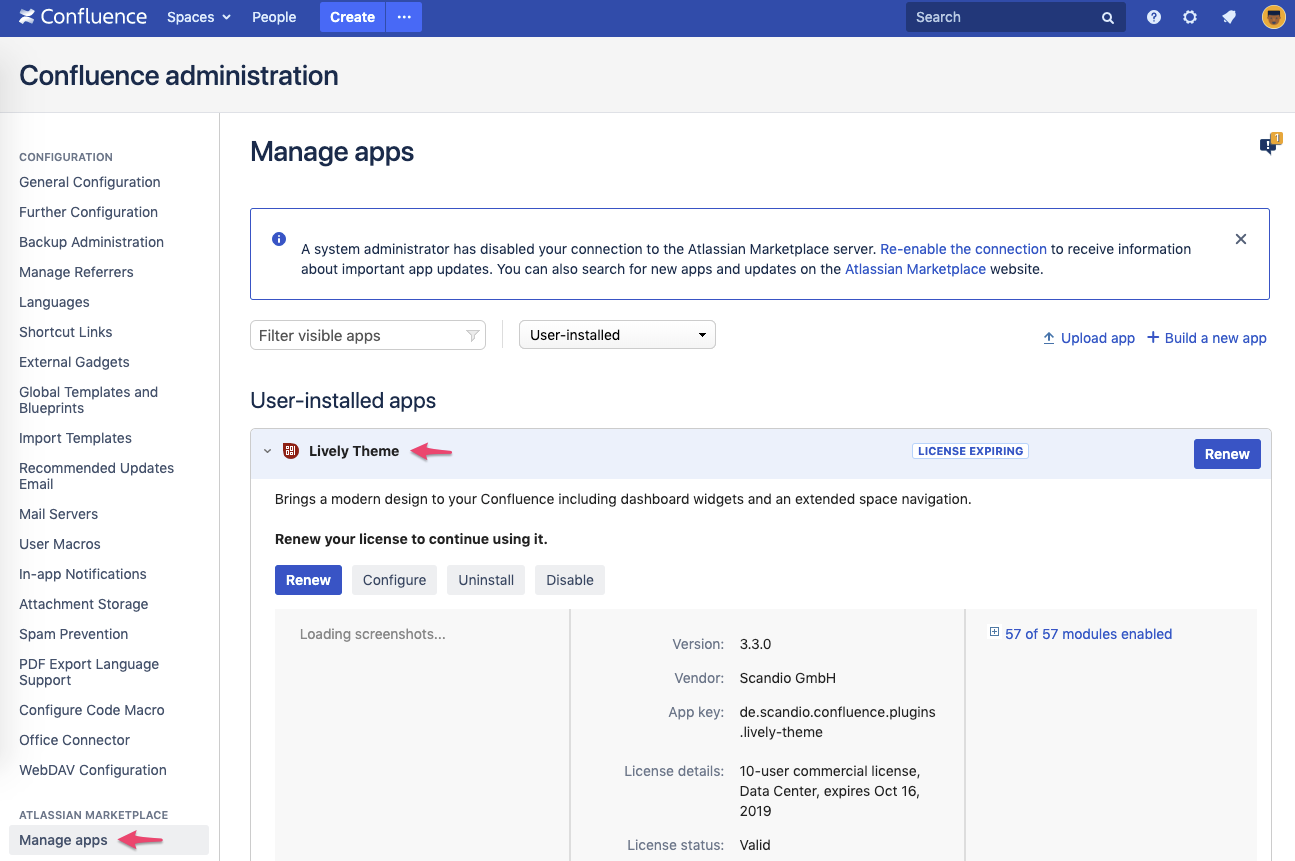Screen dimensions: 1295x861
Task: Open Spam Prevention in sidebar
Action: click(x=74, y=634)
